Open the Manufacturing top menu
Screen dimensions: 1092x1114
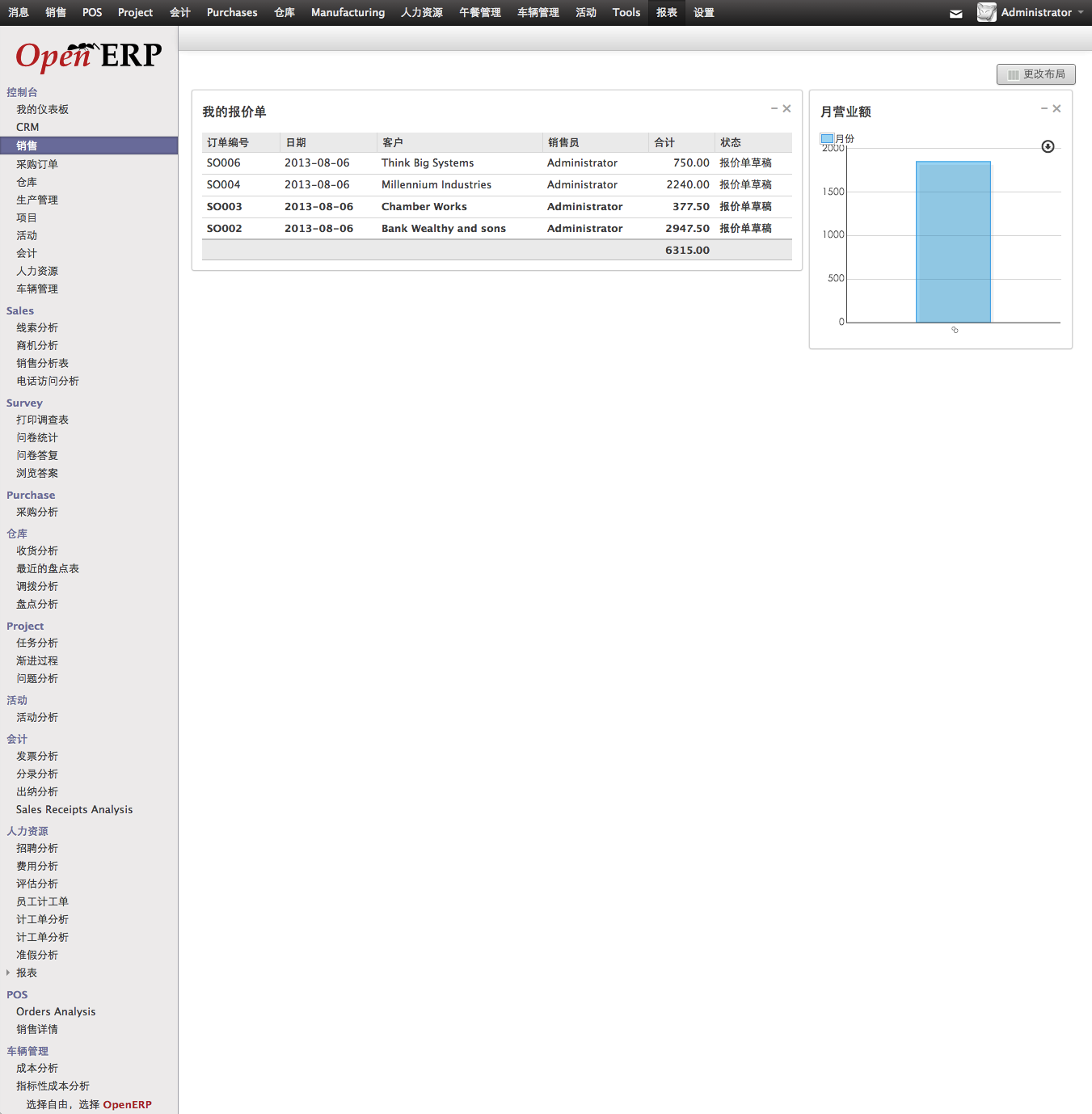click(348, 12)
